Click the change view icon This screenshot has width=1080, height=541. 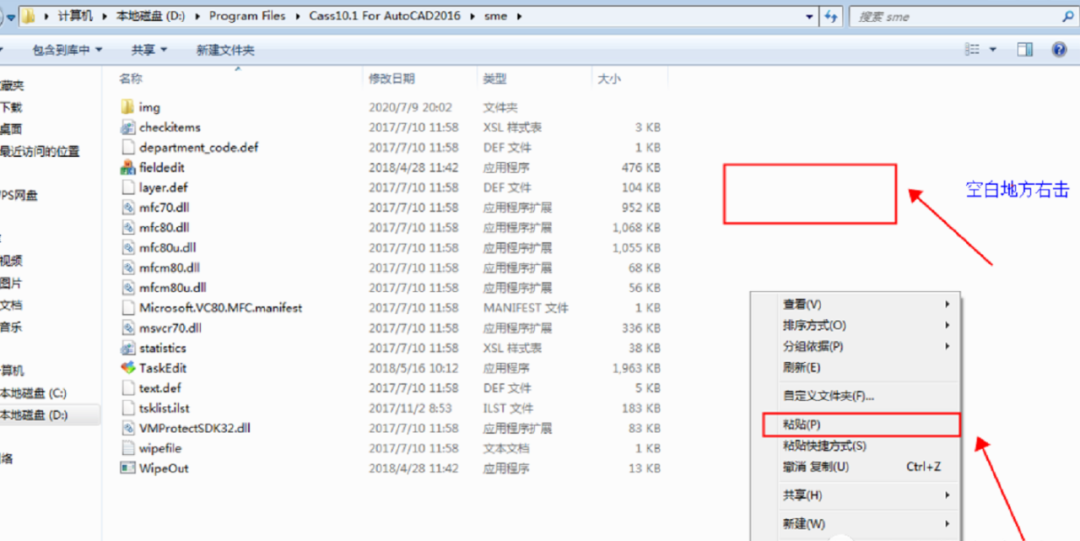(973, 49)
